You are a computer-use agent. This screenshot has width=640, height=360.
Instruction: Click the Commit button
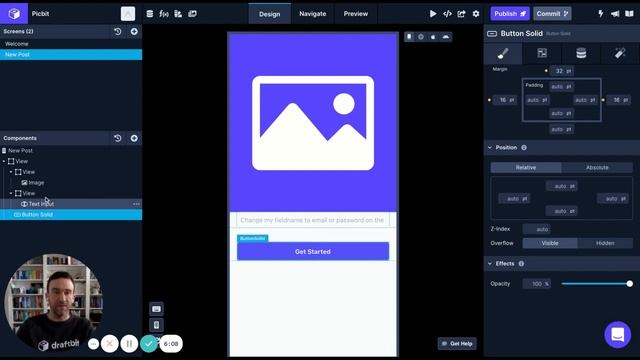552,13
